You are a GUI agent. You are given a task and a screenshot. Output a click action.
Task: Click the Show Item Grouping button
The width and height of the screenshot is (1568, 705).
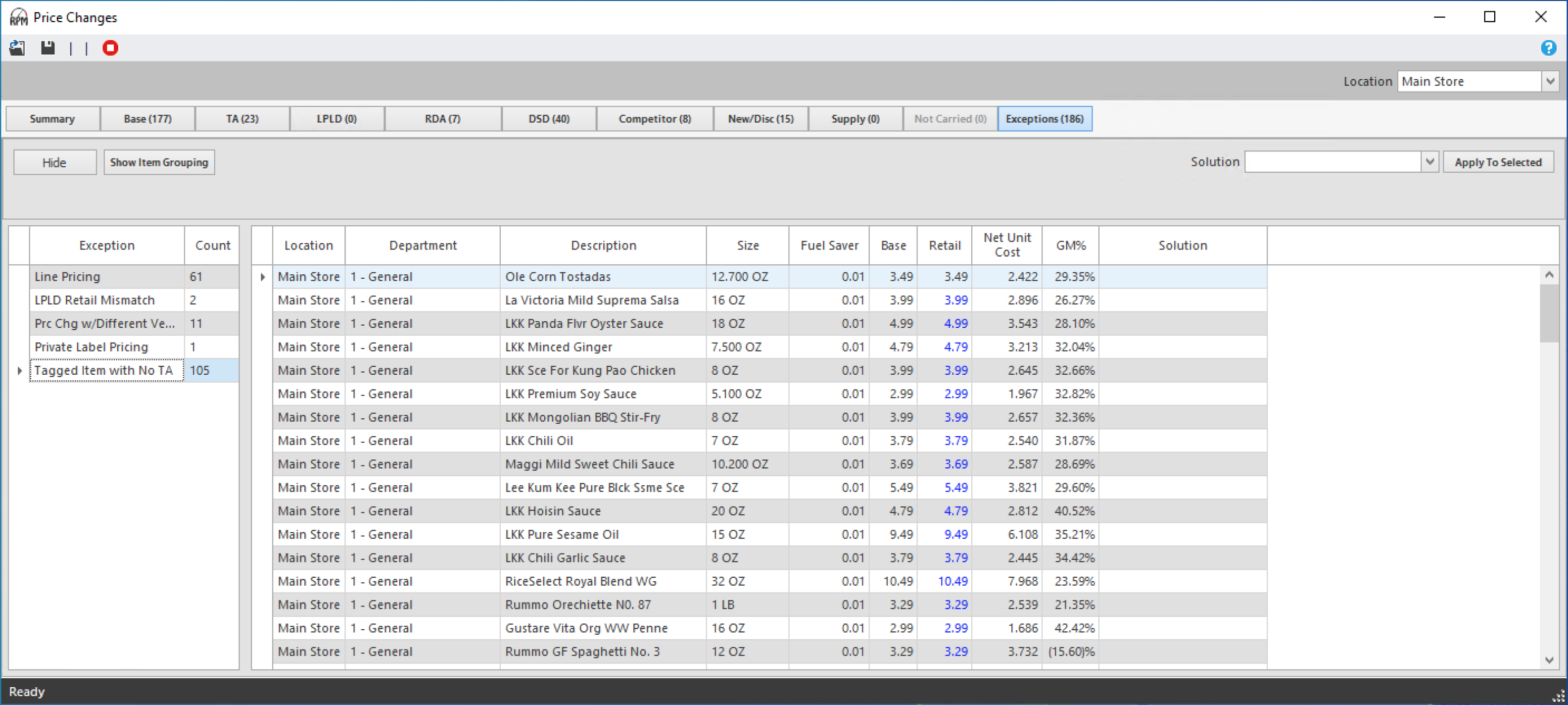159,162
